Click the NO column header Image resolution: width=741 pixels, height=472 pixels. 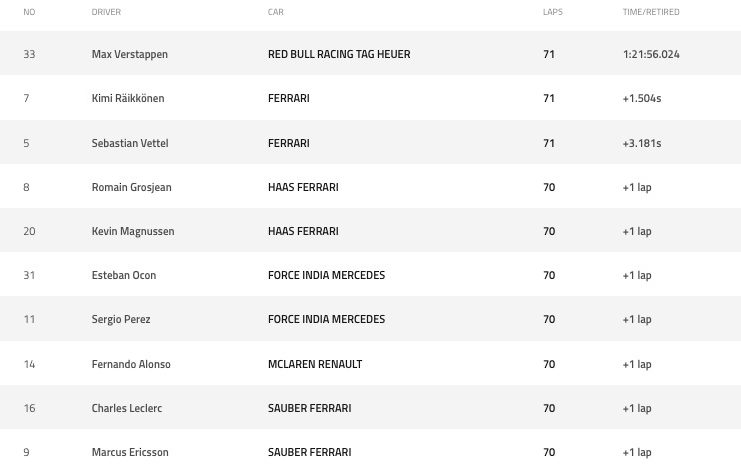[x=29, y=12]
